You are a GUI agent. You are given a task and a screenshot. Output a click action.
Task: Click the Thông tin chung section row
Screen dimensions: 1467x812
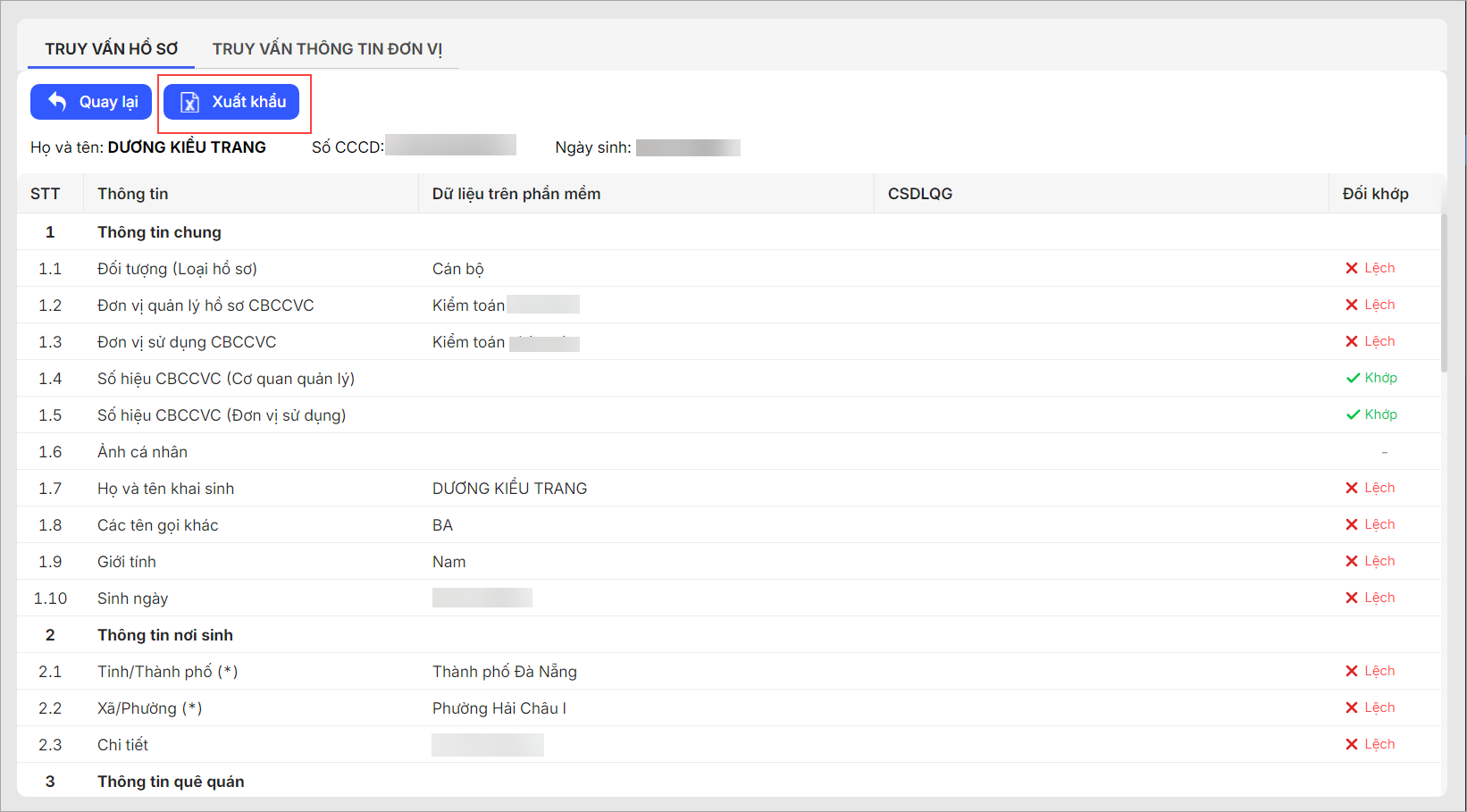coord(159,232)
